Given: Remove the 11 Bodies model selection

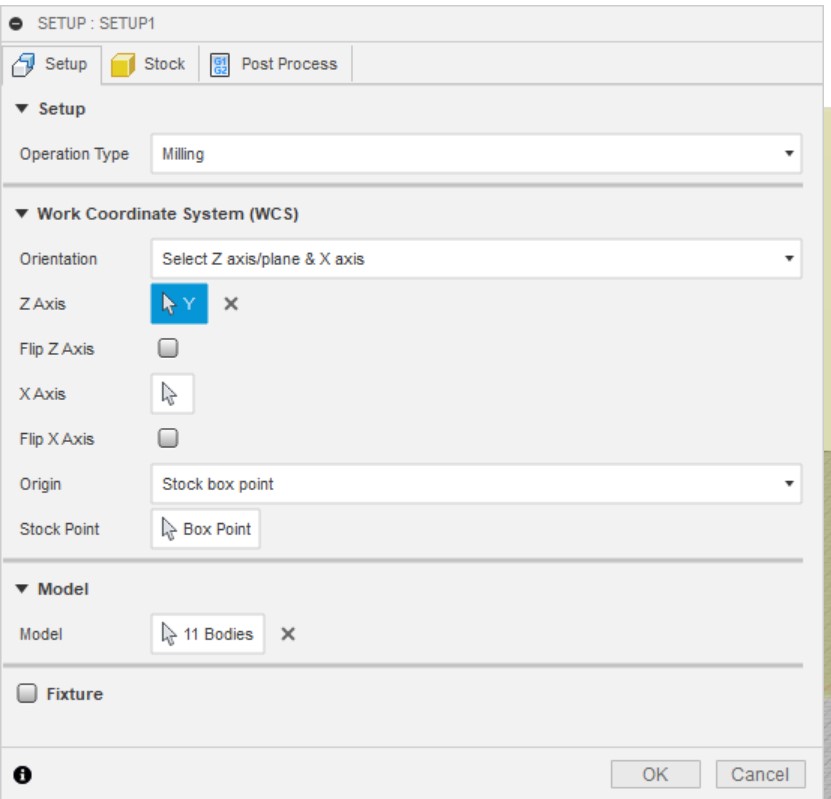Looking at the screenshot, I should [288, 634].
